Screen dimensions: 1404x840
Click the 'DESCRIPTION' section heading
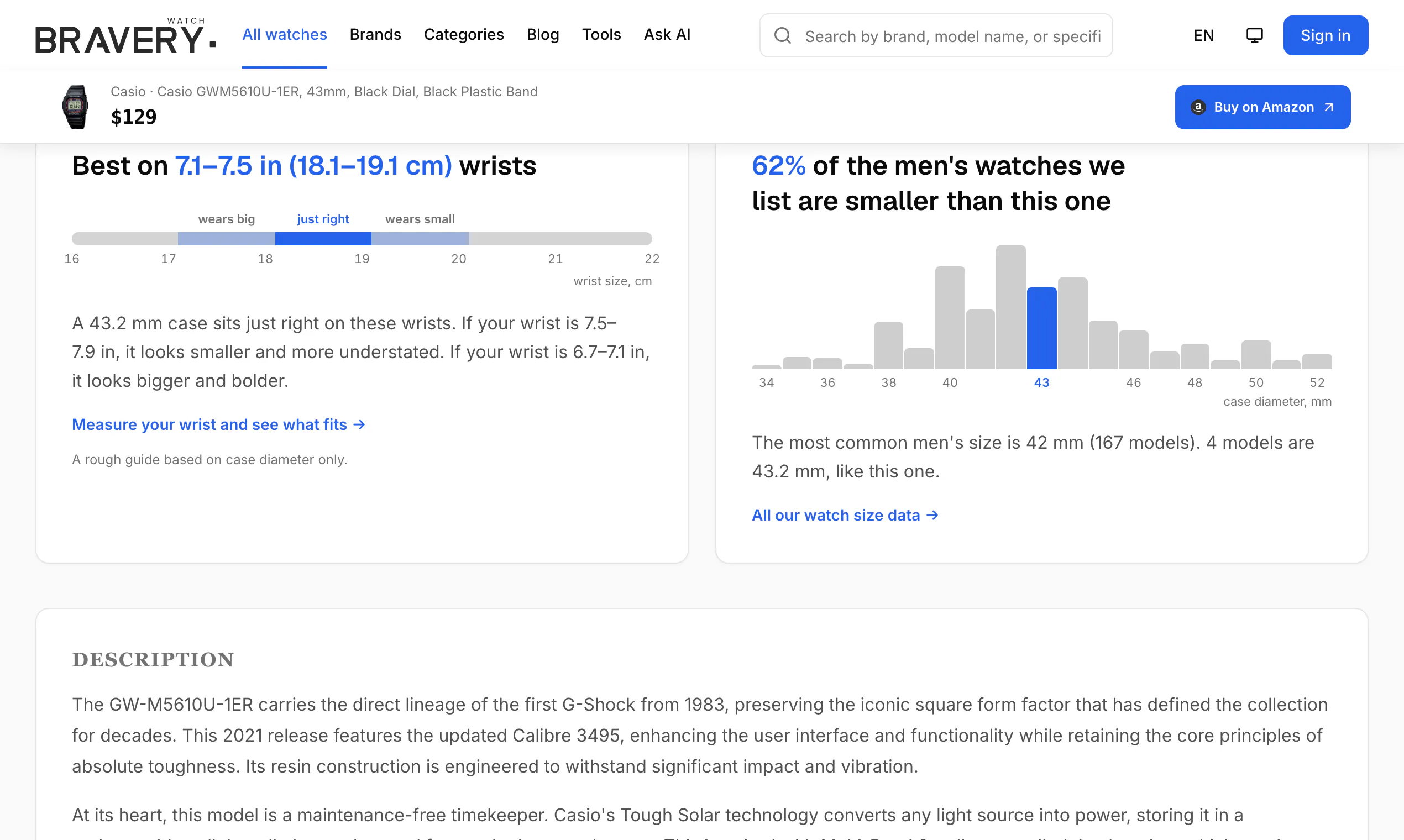(153, 659)
